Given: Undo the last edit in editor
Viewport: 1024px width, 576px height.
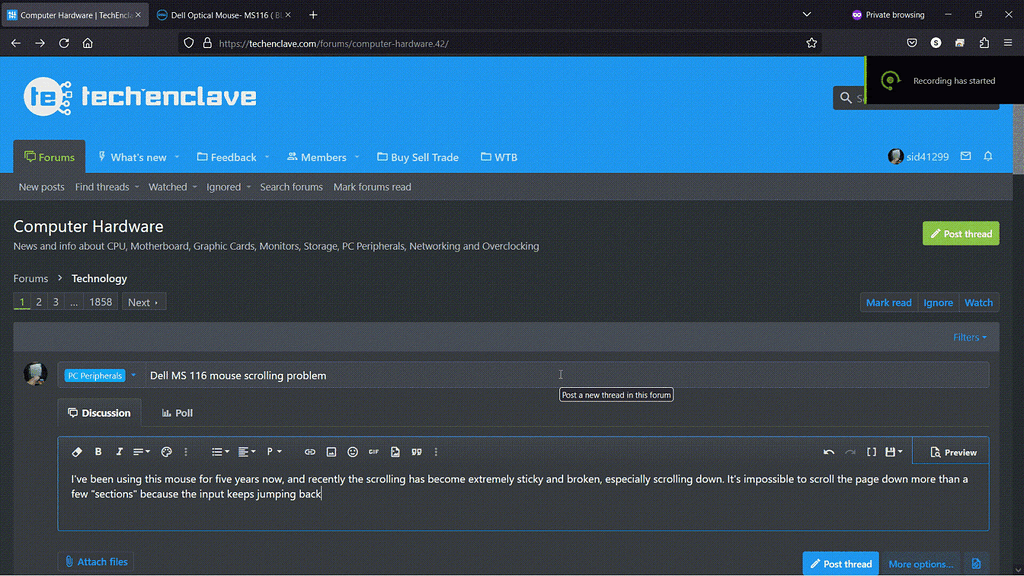Looking at the screenshot, I should pos(829,452).
